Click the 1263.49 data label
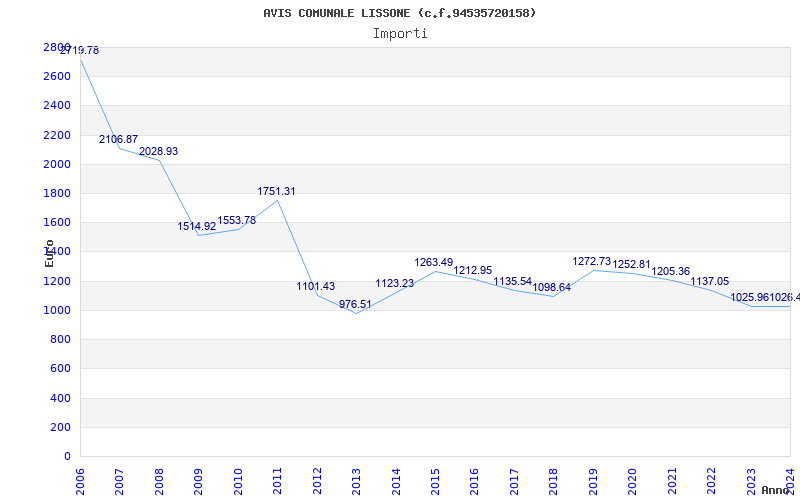Viewport: 800px width, 500px height. (434, 263)
